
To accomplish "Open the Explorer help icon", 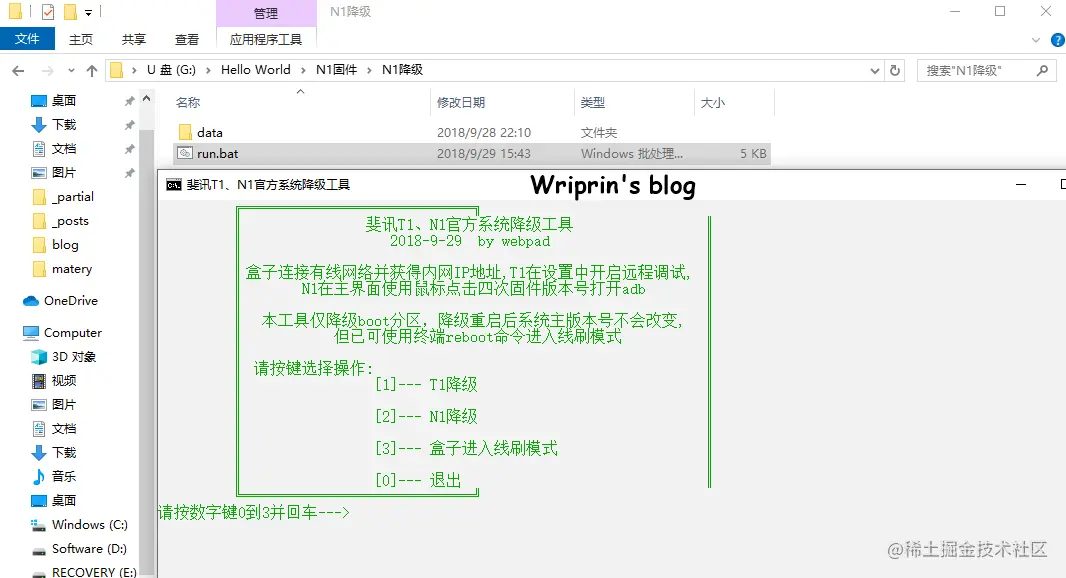I will click(x=1058, y=40).
